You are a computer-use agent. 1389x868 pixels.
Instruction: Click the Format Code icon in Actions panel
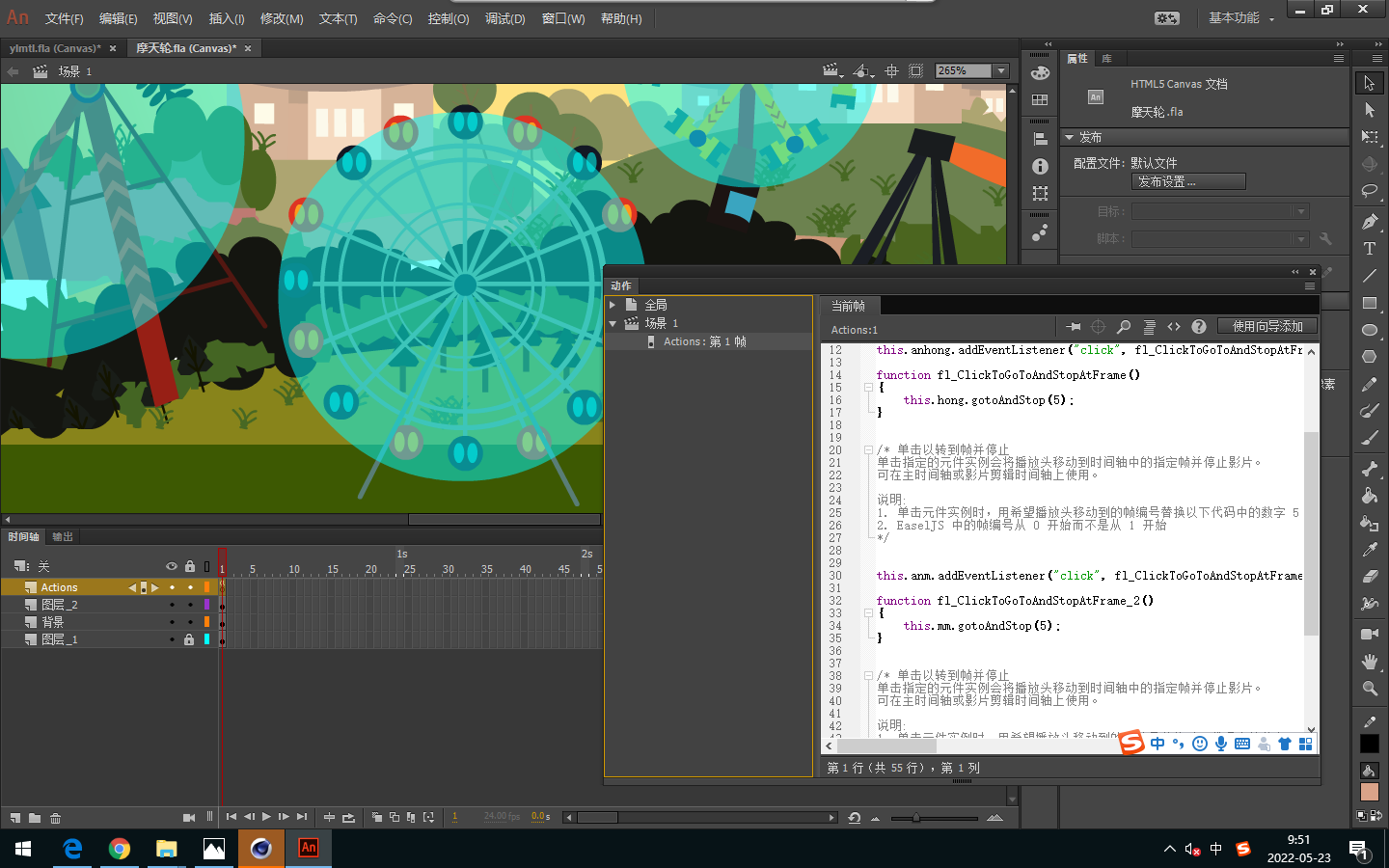point(1149,327)
